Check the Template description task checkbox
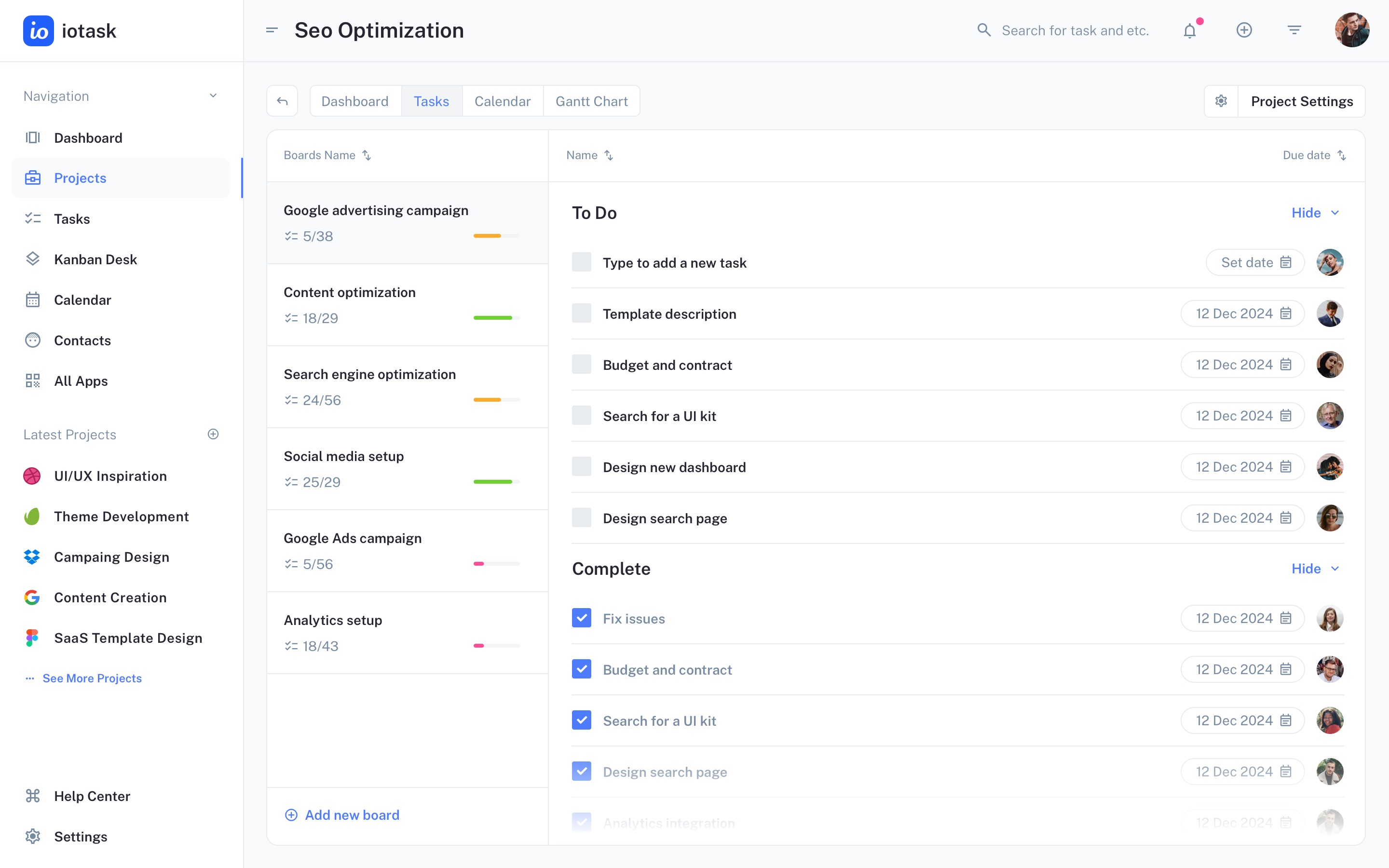Screen dimensions: 1389x868 582,313
